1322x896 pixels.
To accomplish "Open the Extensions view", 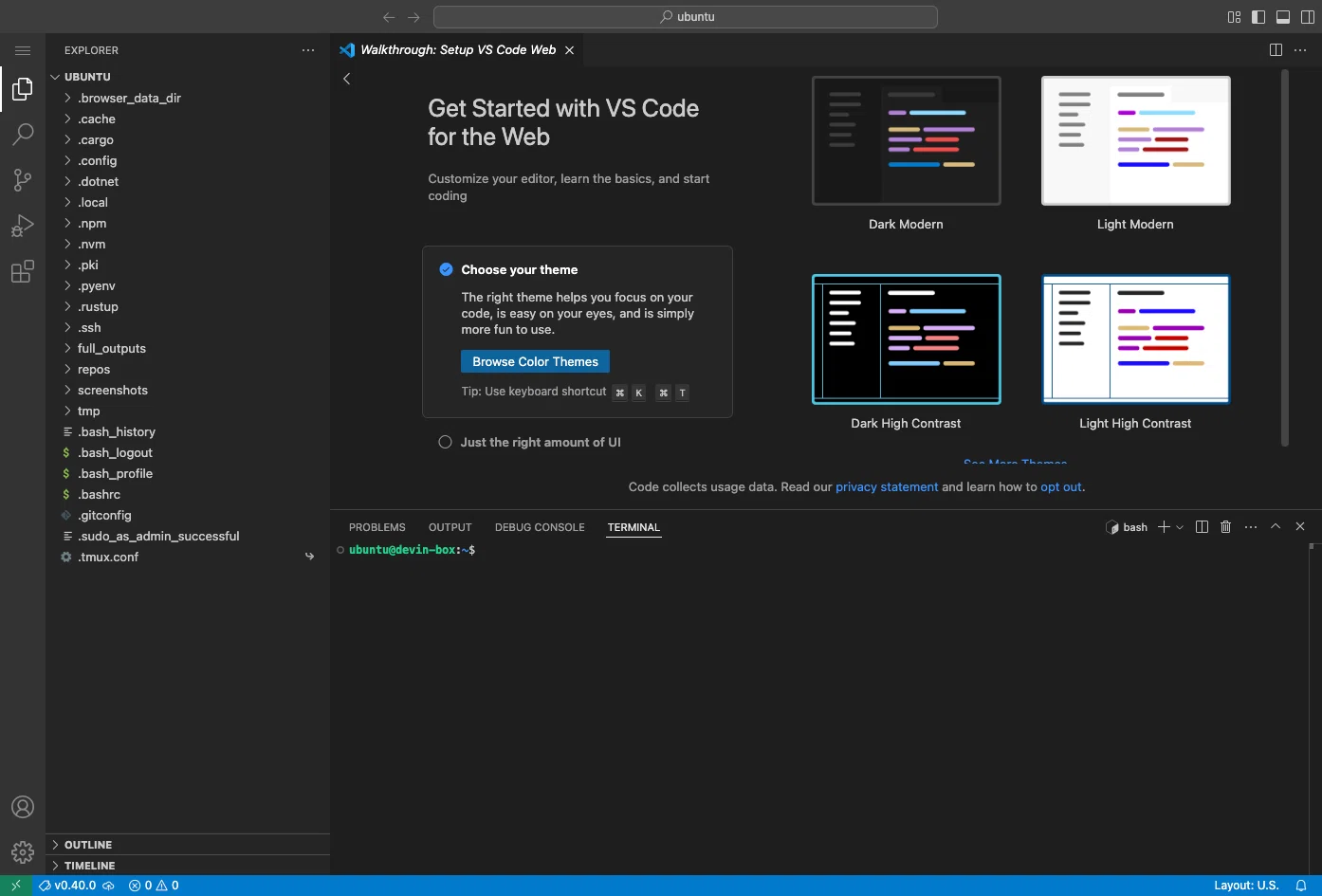I will click(23, 271).
